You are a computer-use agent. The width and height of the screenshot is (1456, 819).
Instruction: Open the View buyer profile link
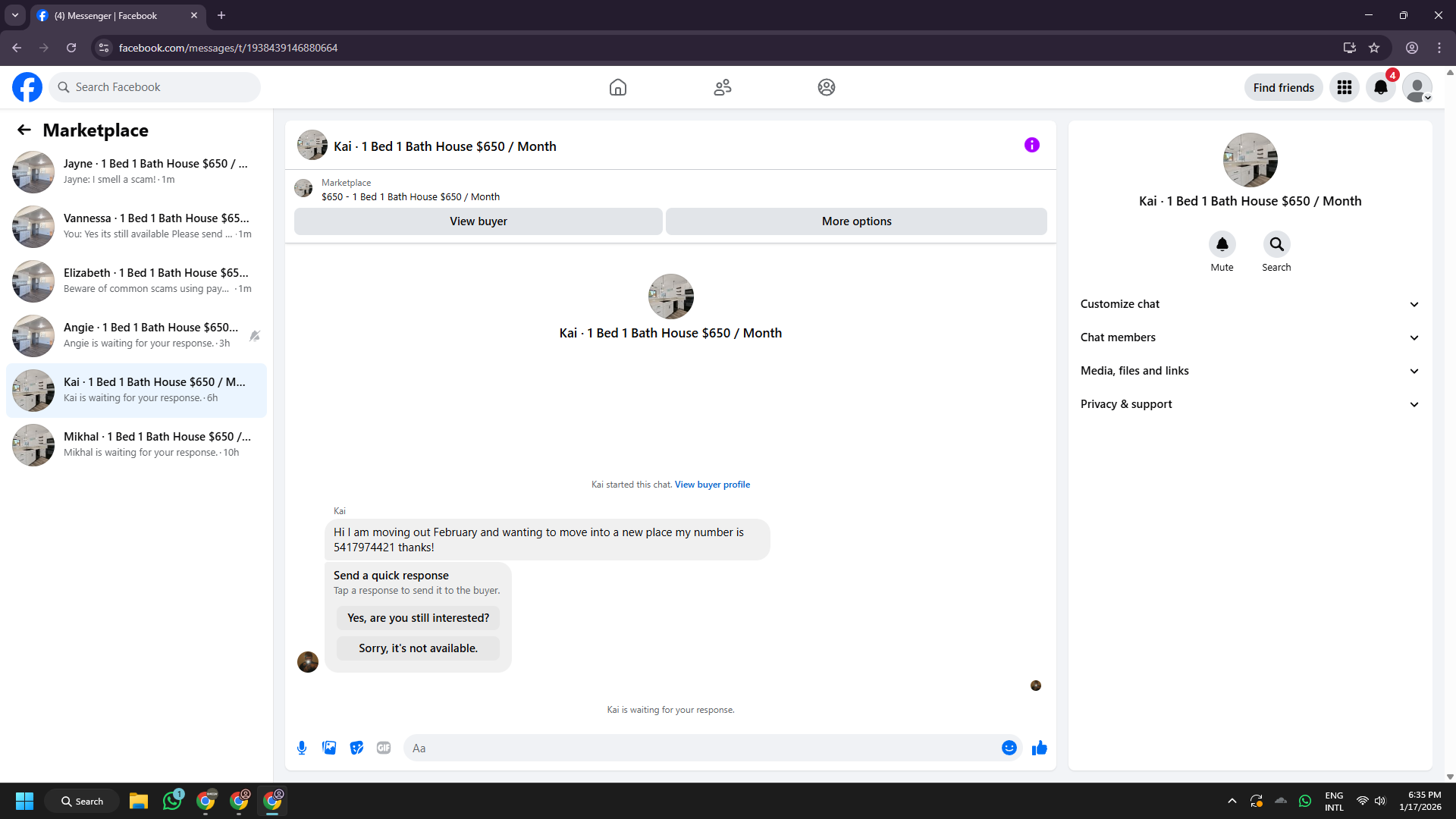(x=712, y=485)
